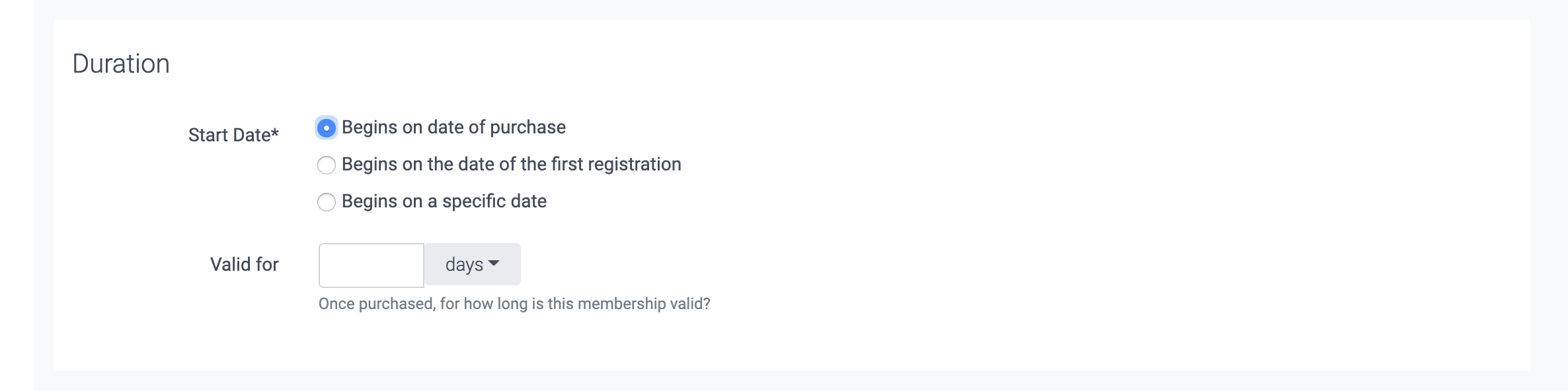Select the "Begins on a specific date" radio button
This screenshot has width=1568, height=391.
[327, 202]
